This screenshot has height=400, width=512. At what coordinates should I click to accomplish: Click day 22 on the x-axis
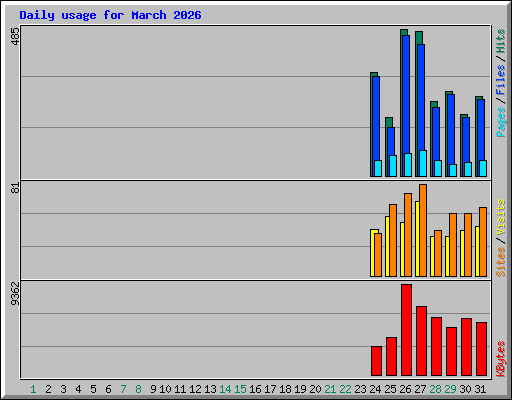345,389
